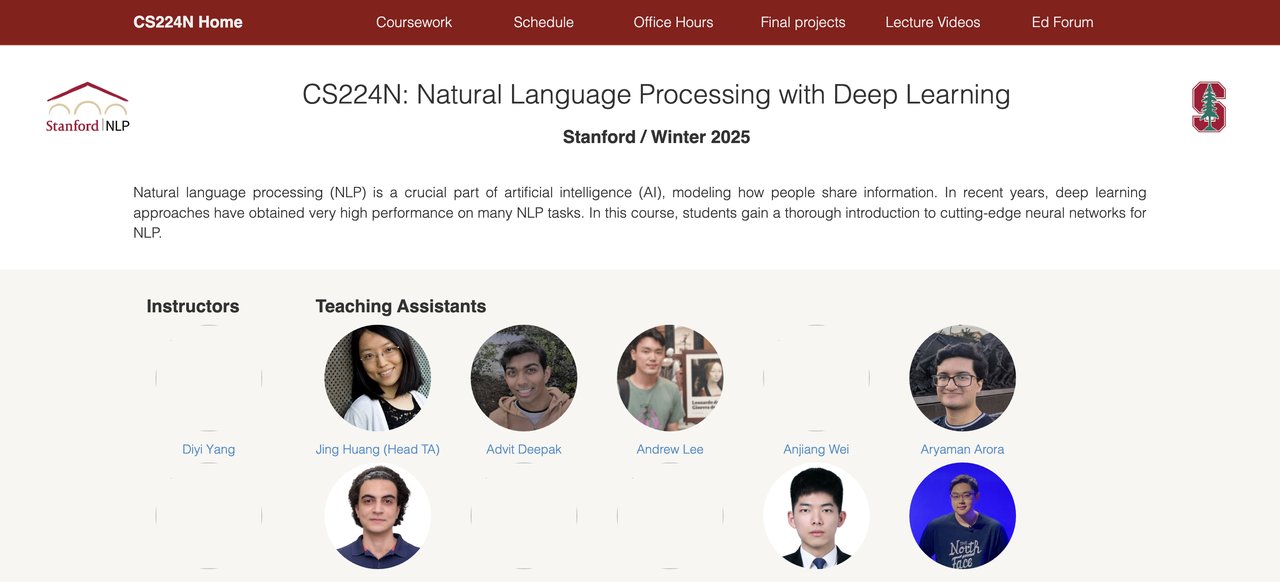
Task: Click the Diyi Yang instructor link
Action: (209, 450)
